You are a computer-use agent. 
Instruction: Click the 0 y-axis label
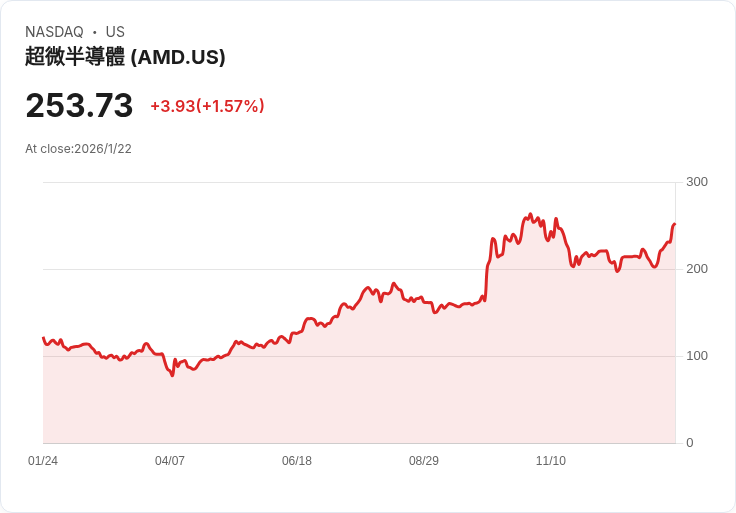coord(689,443)
